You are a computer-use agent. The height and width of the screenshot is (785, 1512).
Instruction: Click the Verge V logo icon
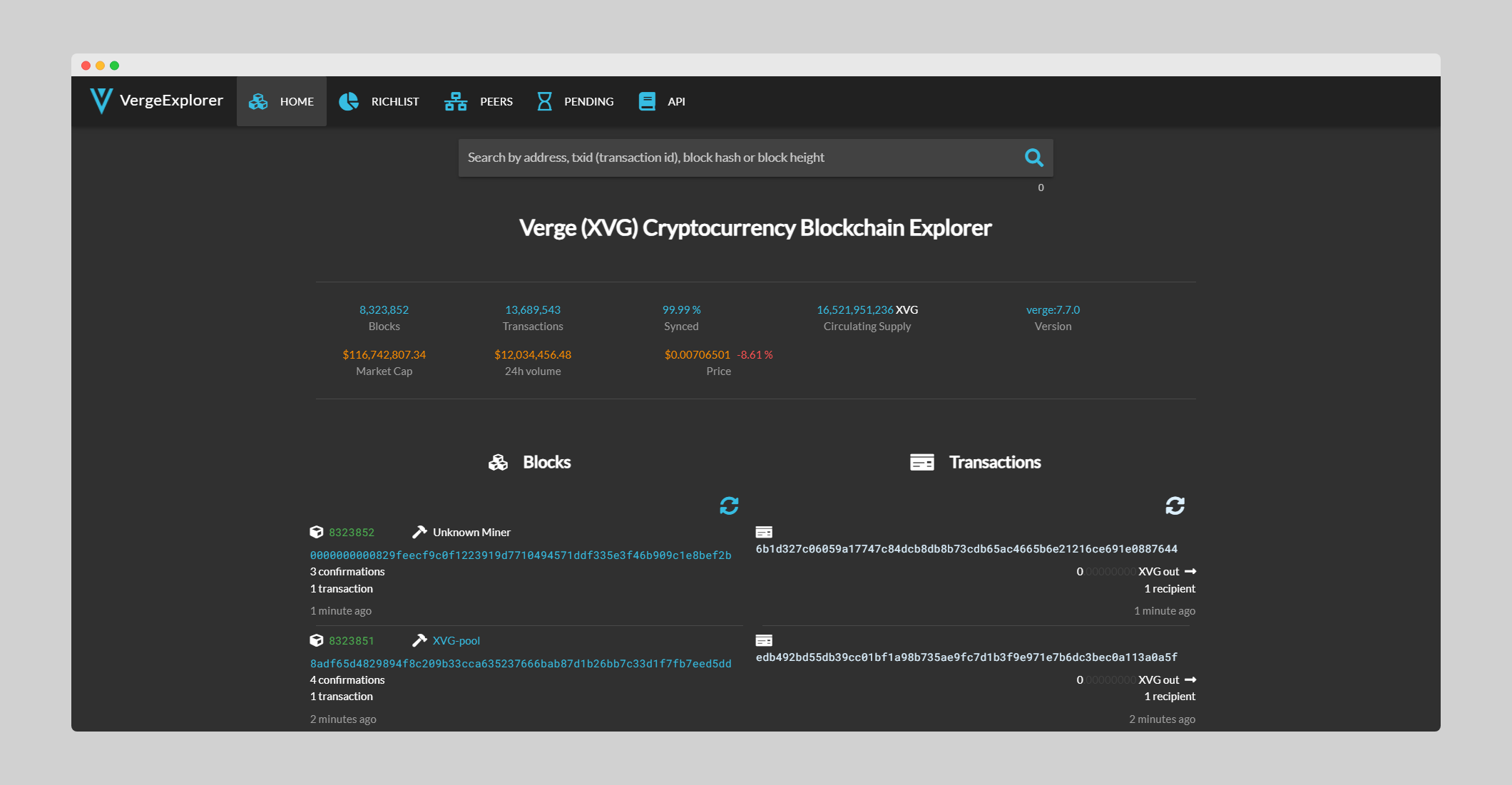[x=101, y=101]
